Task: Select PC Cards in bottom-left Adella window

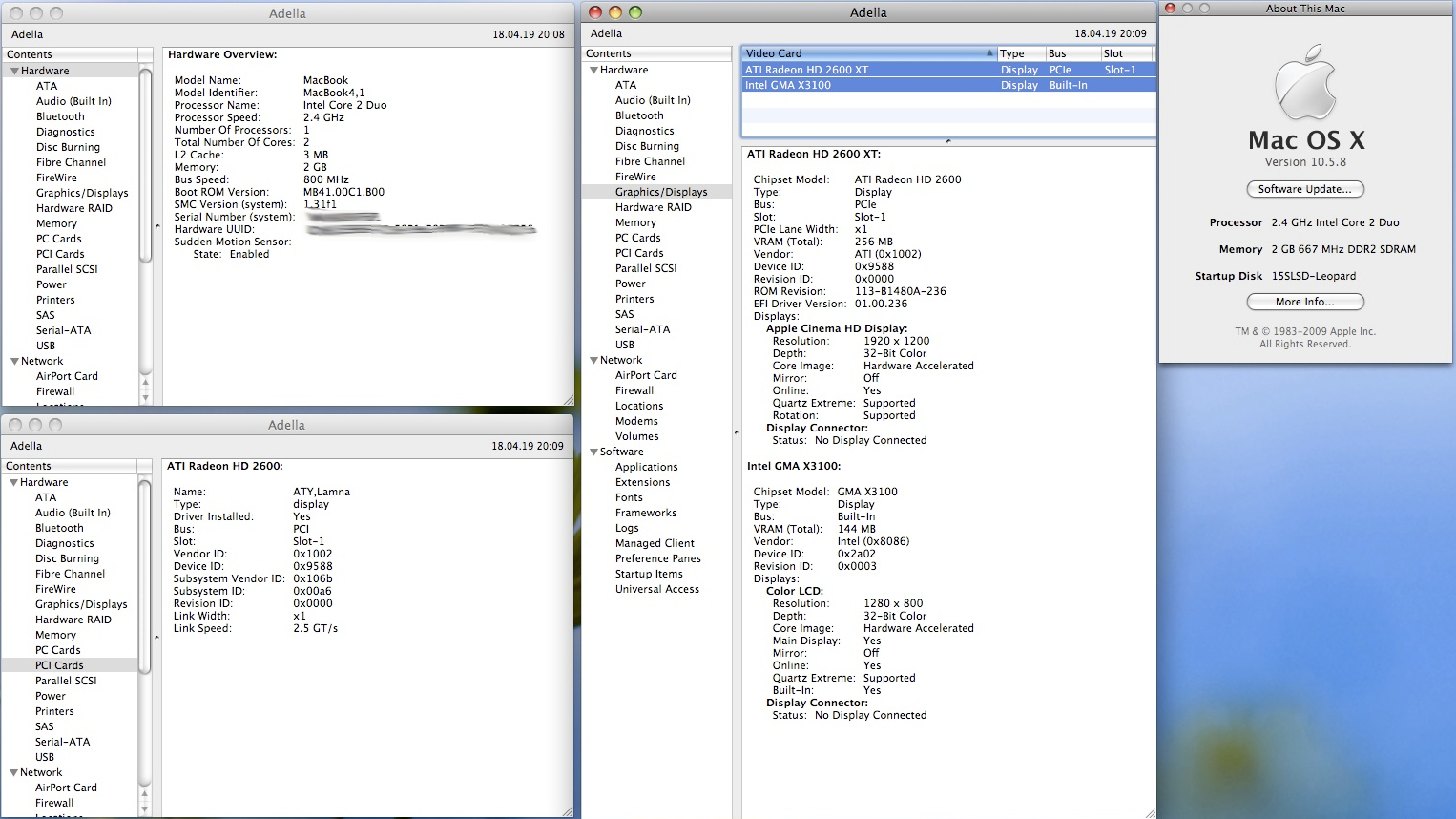Action: (x=58, y=650)
